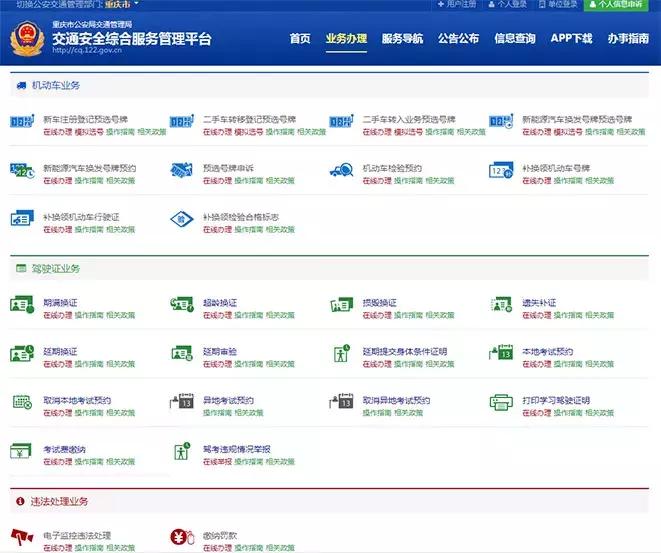Open 取消本地考试预约 calendar icon

[x=22, y=402]
